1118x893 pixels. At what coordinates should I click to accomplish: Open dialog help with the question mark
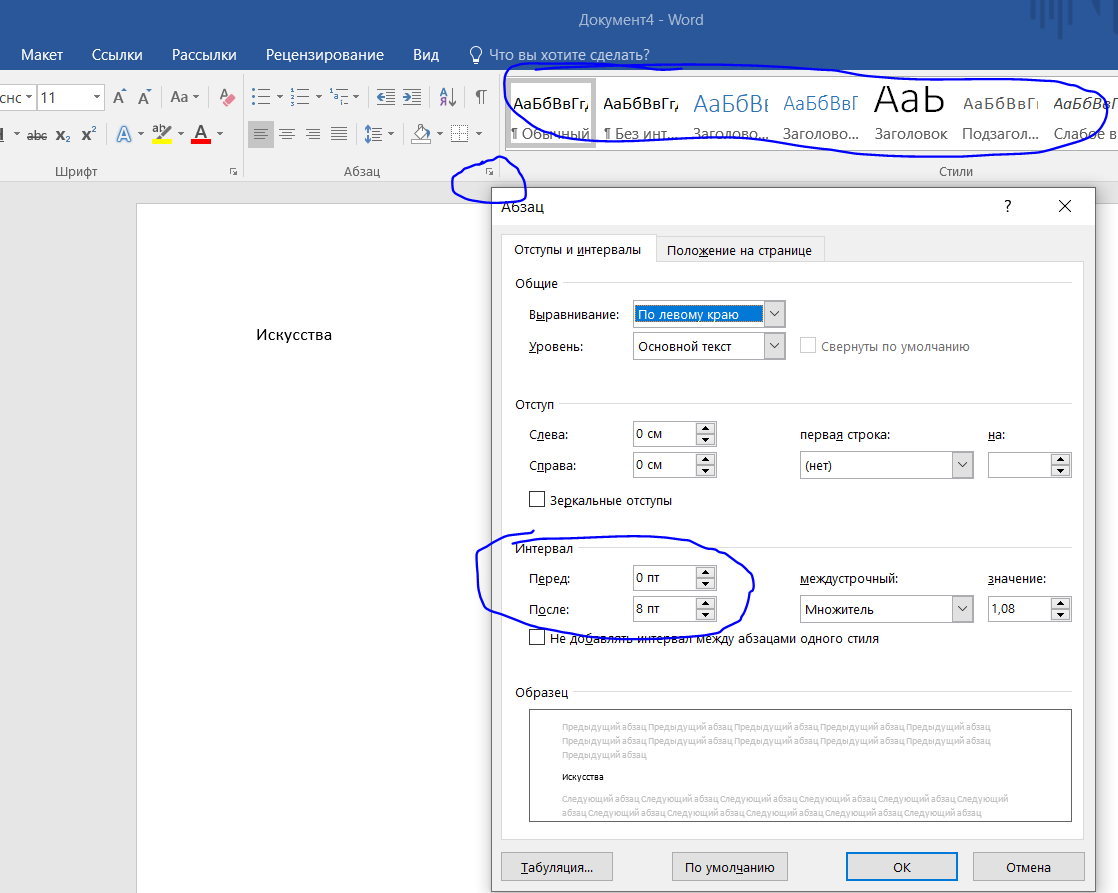pyautogui.click(x=1007, y=206)
